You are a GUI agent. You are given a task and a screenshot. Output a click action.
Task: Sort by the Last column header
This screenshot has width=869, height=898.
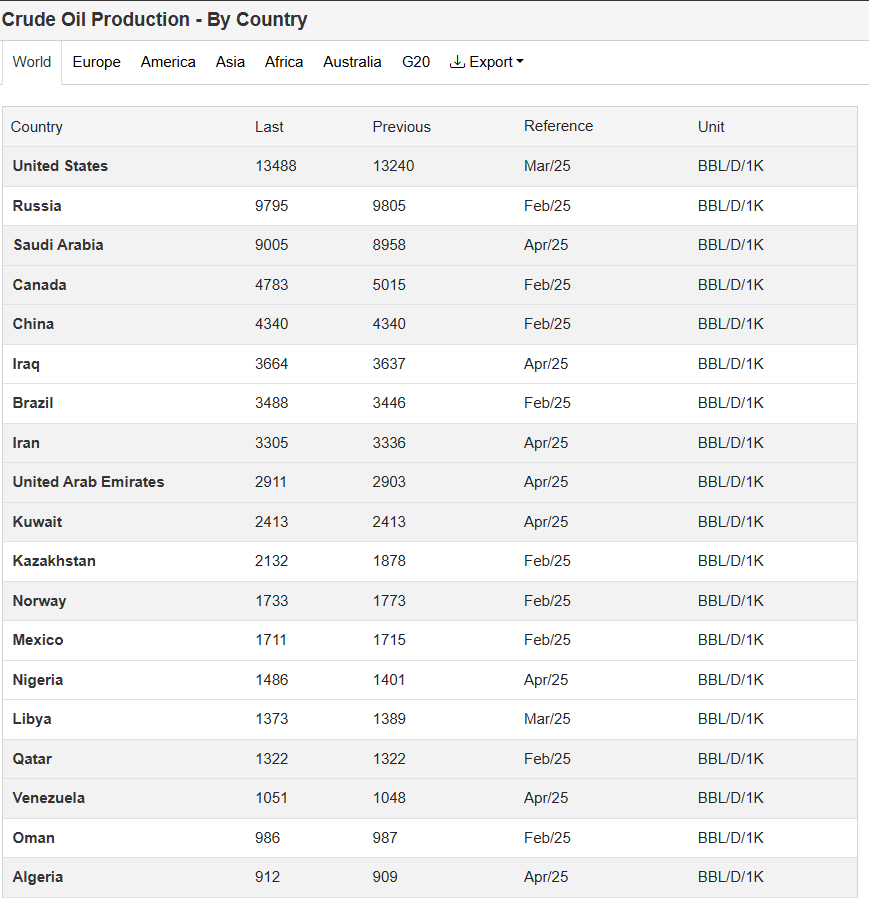point(269,127)
